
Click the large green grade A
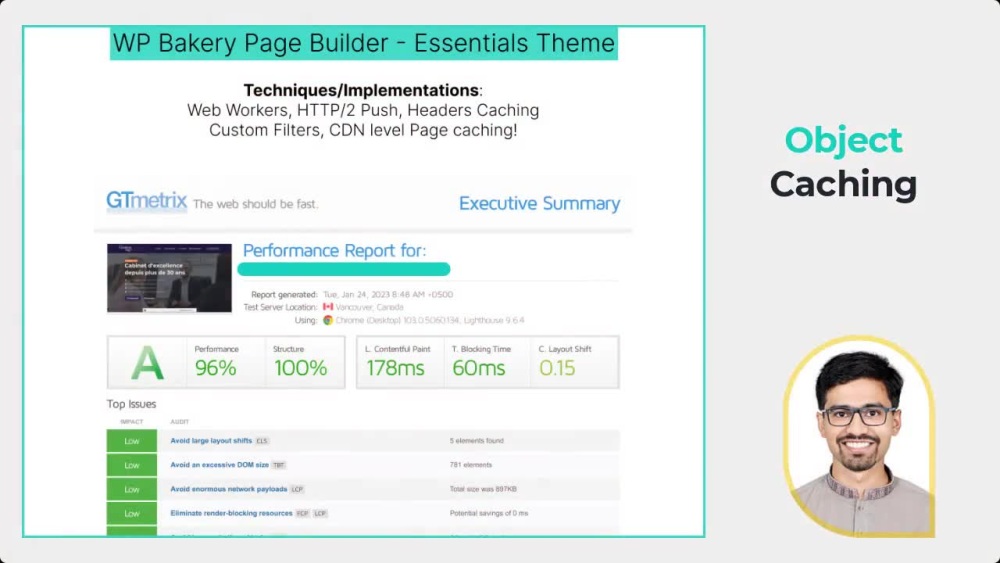(x=147, y=364)
